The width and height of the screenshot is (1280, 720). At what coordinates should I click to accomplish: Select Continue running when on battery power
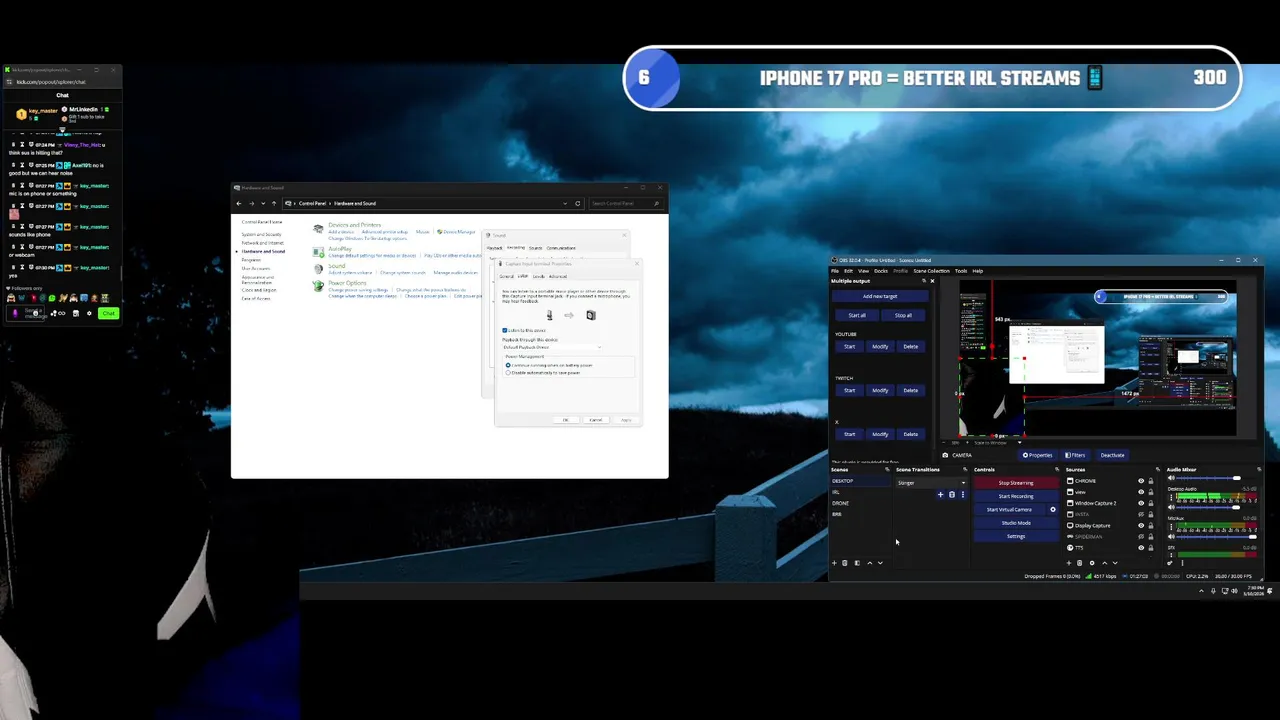508,365
